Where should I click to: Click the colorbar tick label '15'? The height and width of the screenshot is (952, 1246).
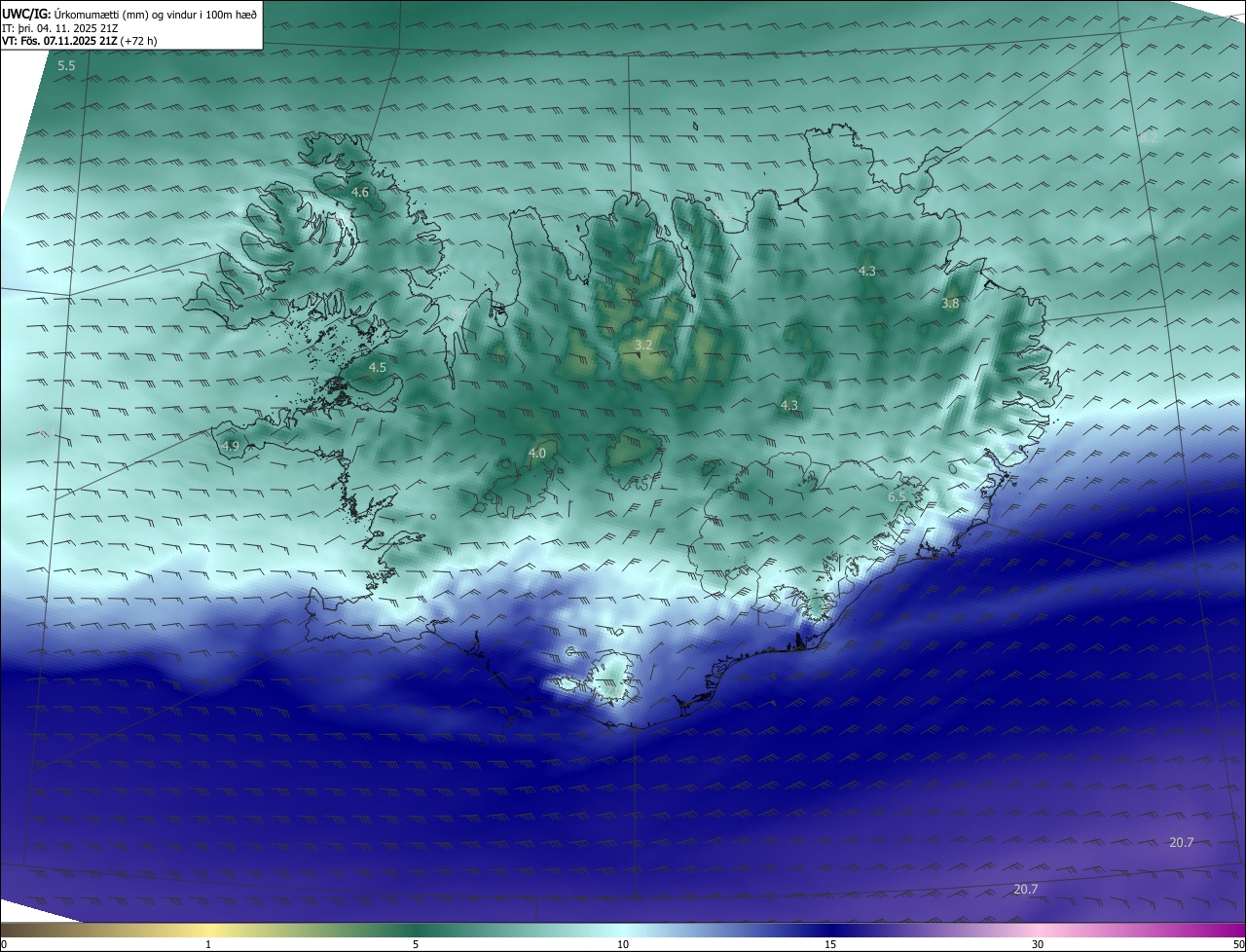click(x=830, y=944)
